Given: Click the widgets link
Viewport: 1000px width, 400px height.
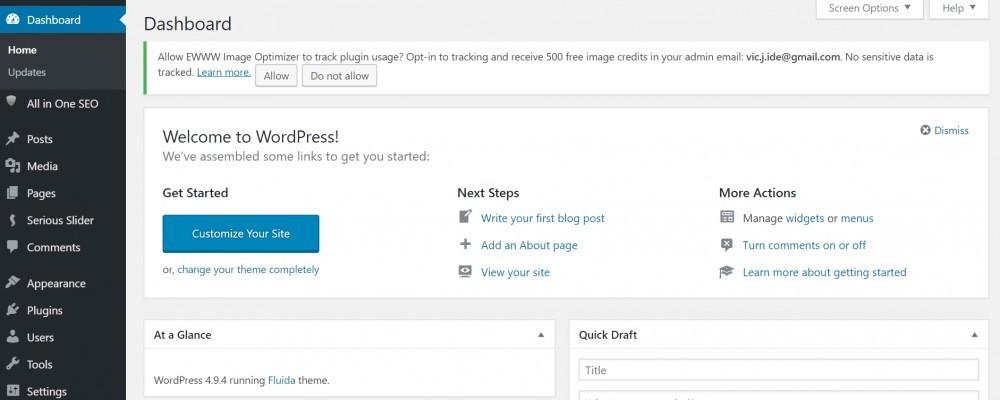Looking at the screenshot, I should pyautogui.click(x=805, y=218).
